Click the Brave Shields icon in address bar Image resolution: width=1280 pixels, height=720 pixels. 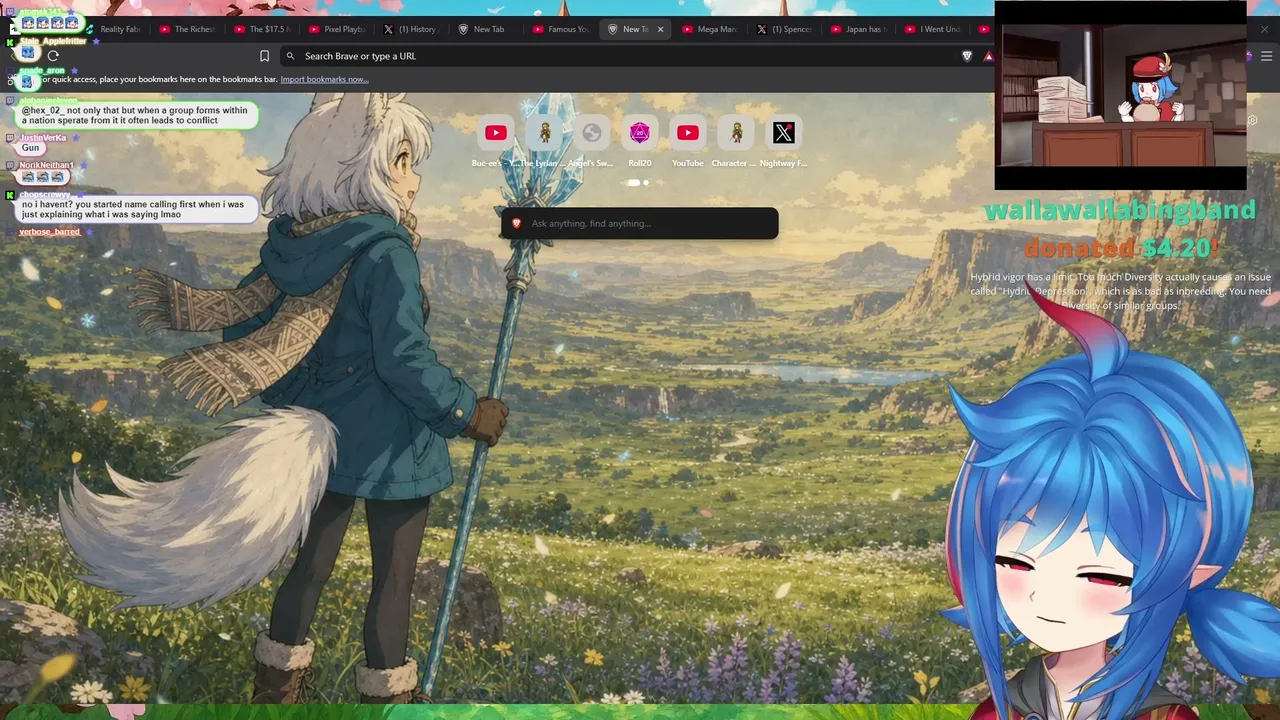tap(967, 56)
